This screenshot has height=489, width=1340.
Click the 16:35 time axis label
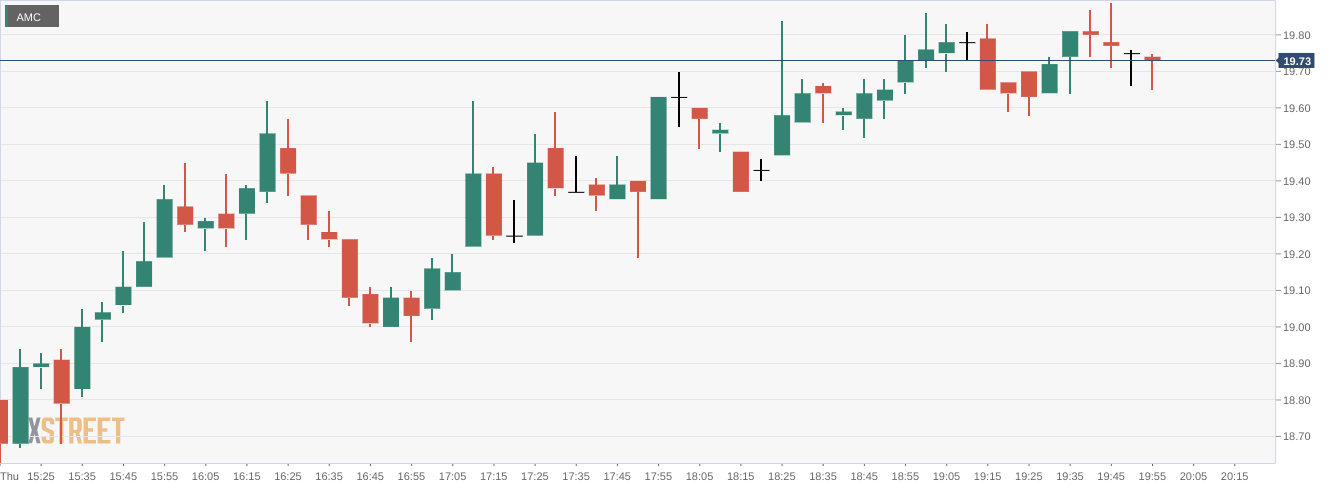point(329,476)
